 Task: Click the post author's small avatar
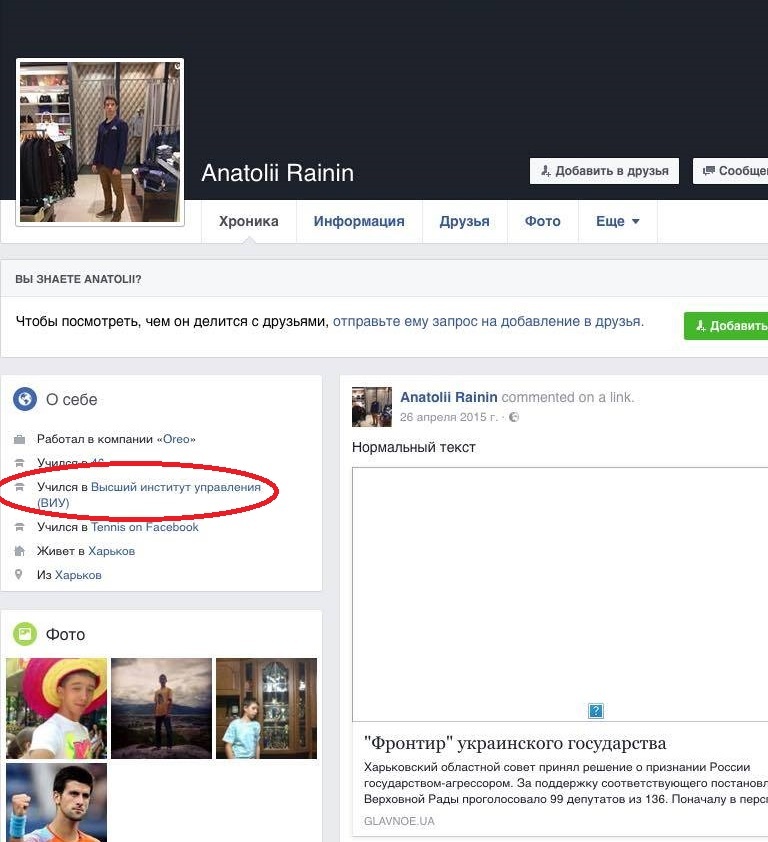[371, 407]
